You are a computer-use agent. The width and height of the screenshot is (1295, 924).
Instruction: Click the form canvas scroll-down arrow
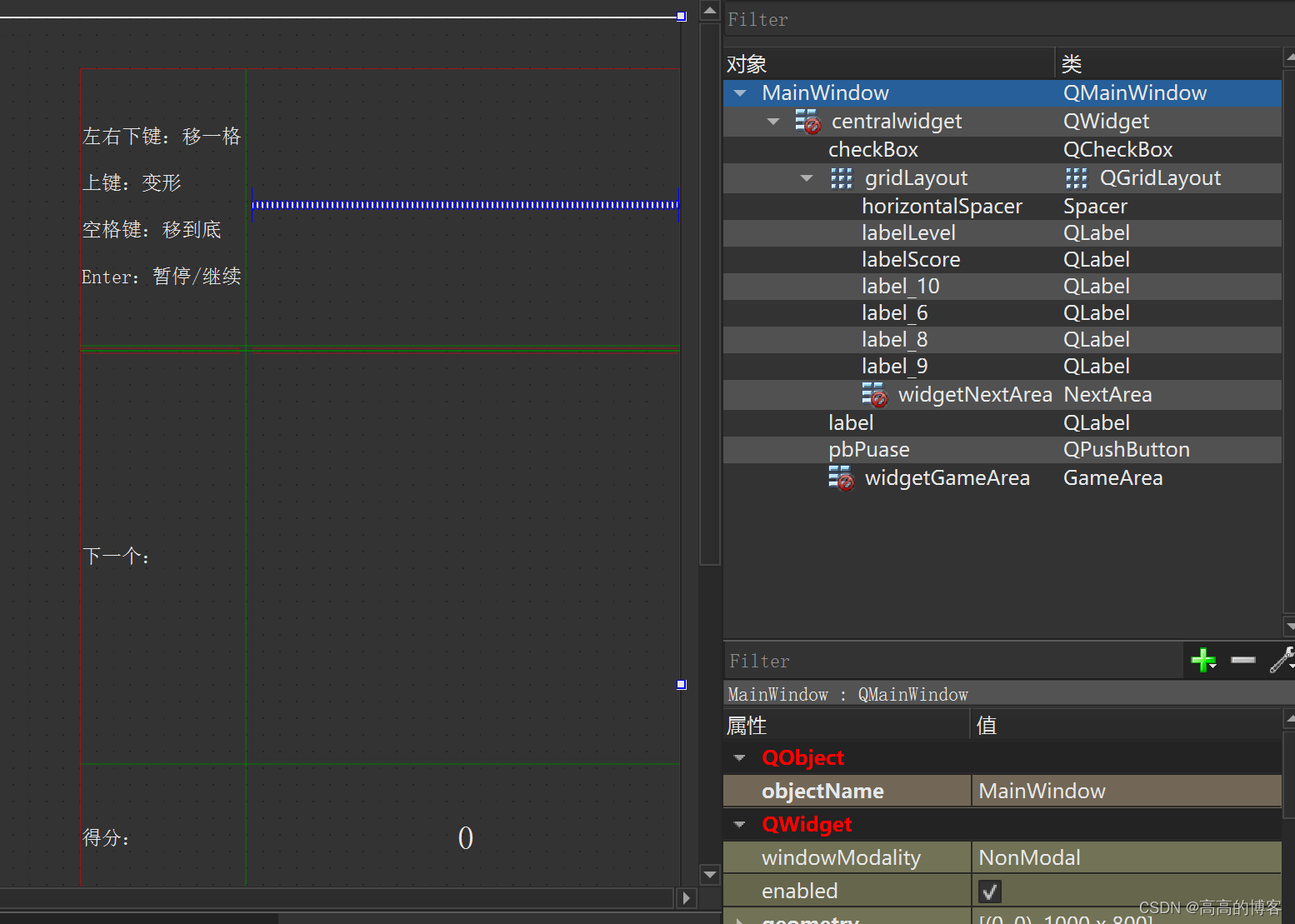[x=710, y=875]
